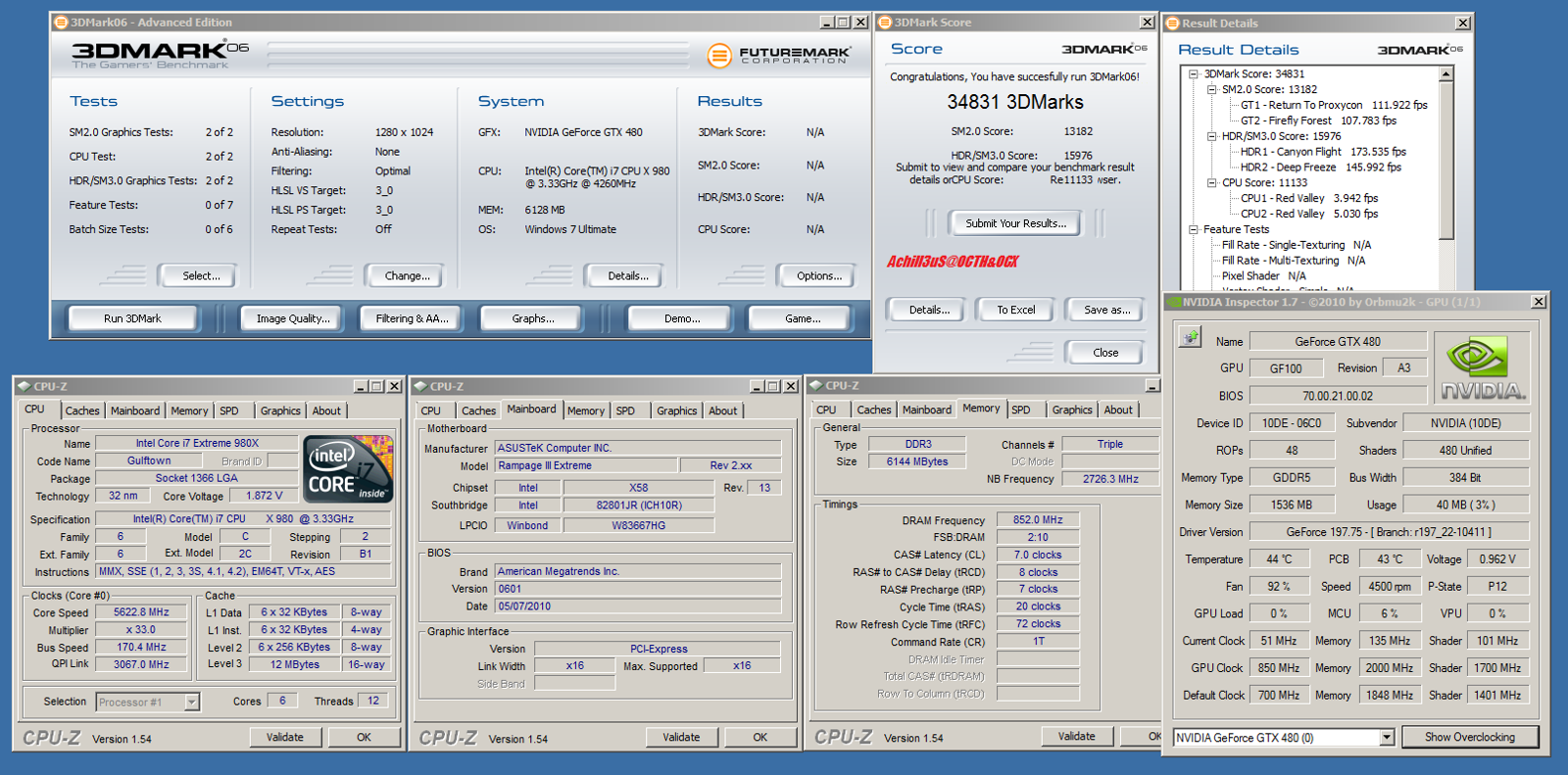The width and height of the screenshot is (1568, 775).
Task: Click the NVIDIA Inspector title bar icon
Action: coord(1174,302)
